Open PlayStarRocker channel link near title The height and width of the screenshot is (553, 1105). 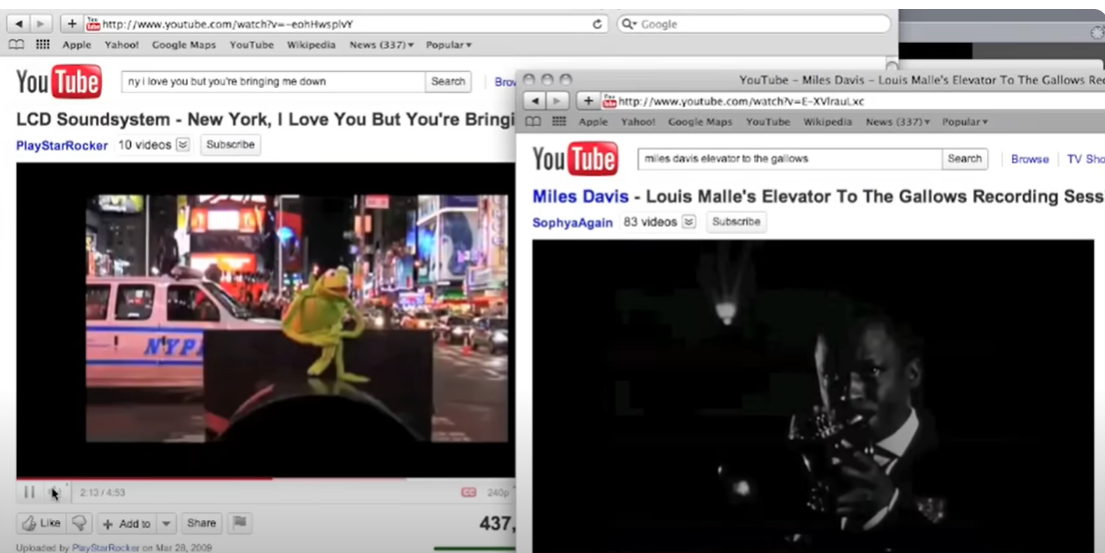(62, 145)
